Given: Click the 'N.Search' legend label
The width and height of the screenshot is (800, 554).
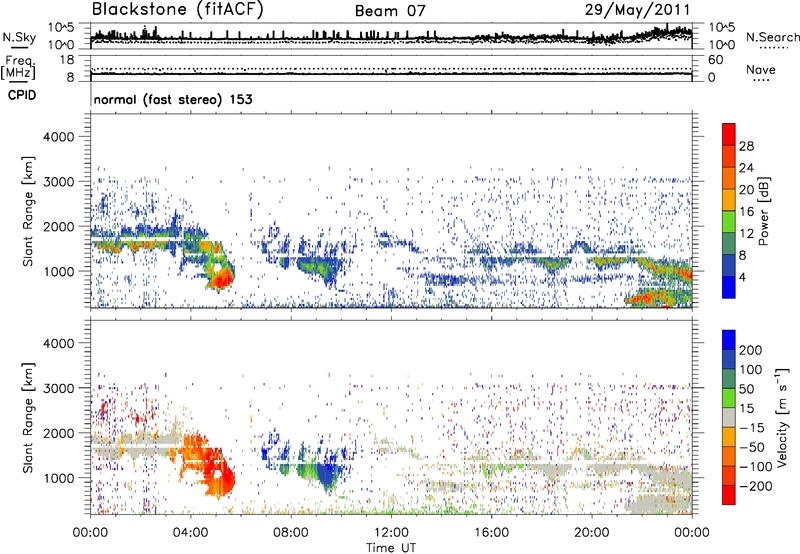Looking at the screenshot, I should click(772, 37).
